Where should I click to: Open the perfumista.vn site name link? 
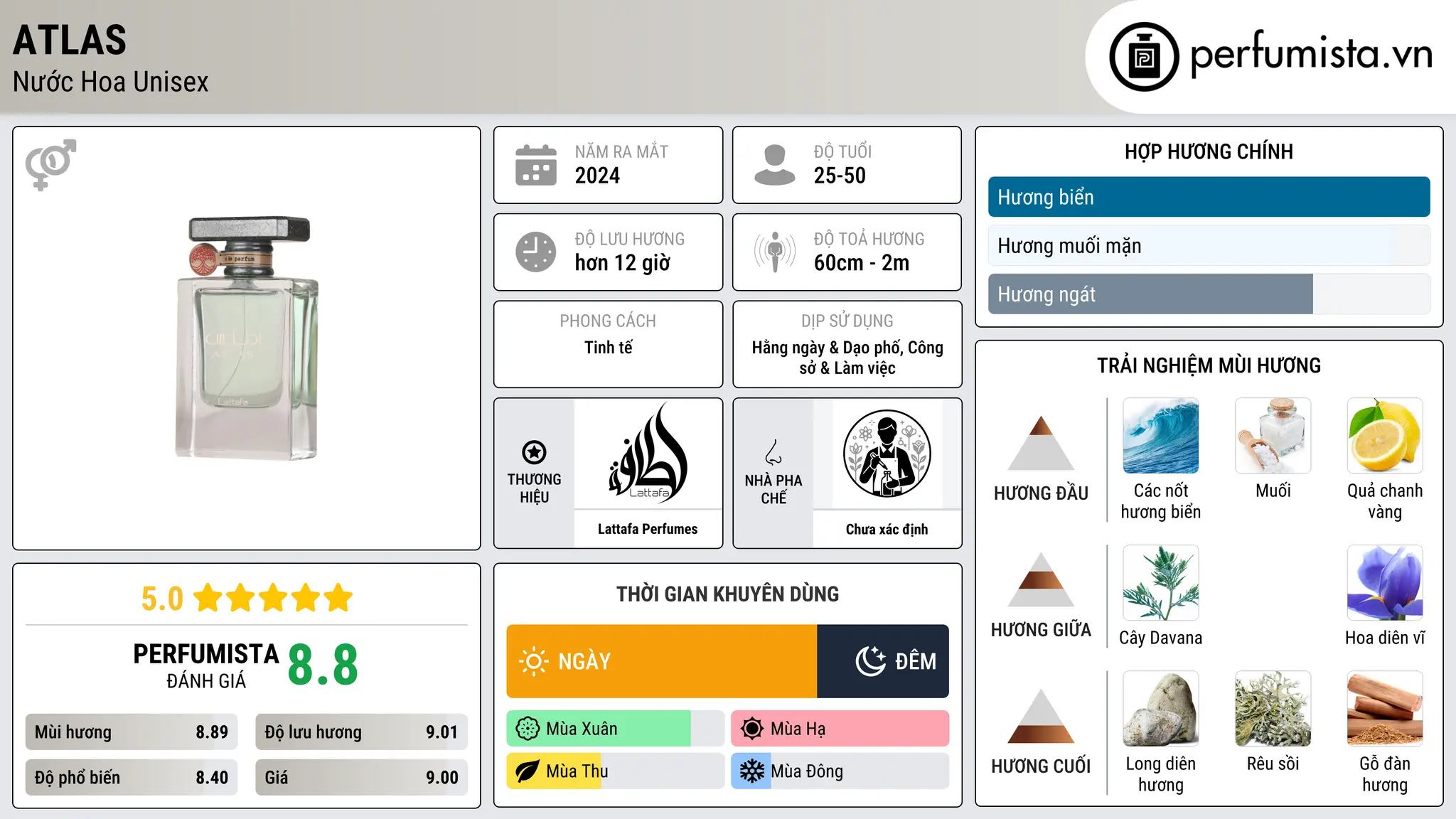(x=1312, y=54)
